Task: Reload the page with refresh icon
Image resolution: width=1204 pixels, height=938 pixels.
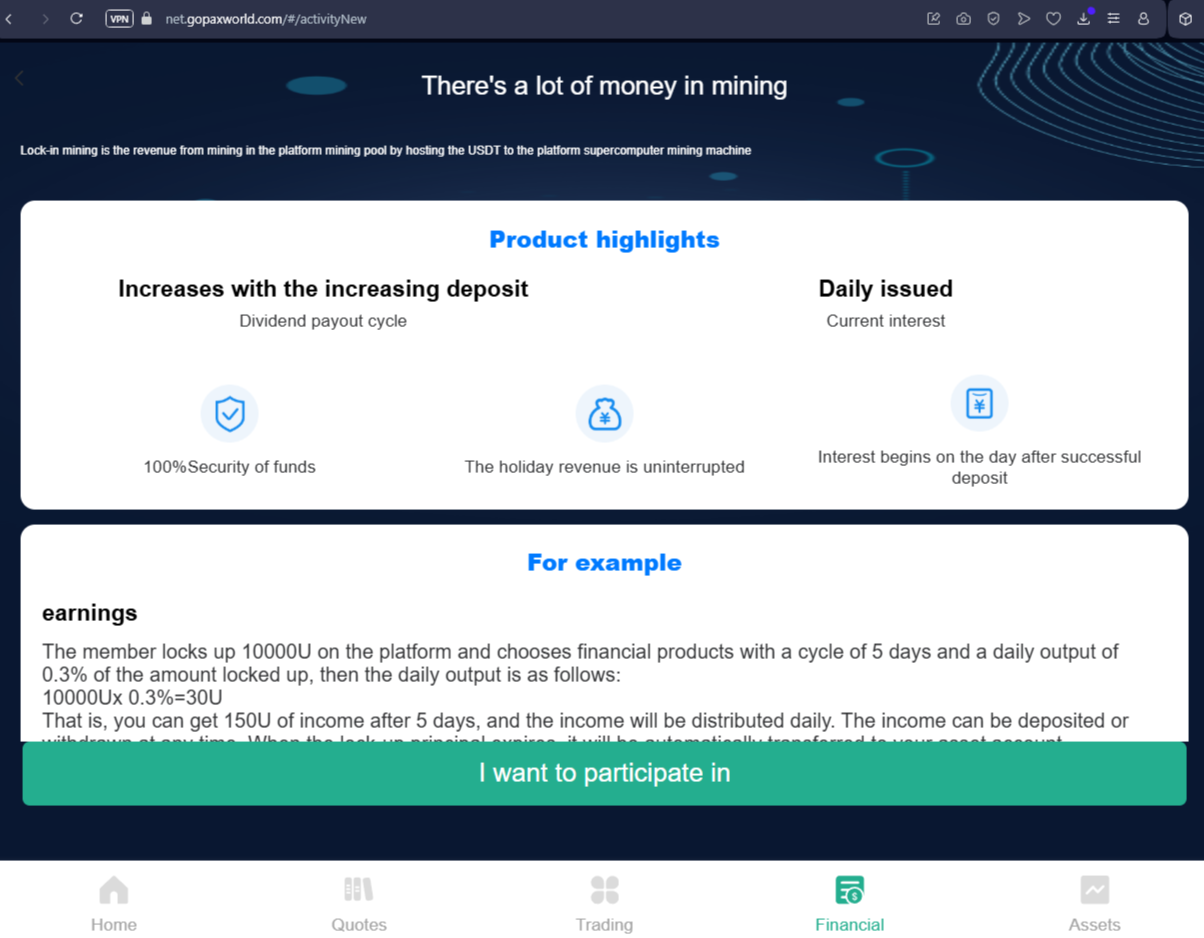Action: [76, 18]
